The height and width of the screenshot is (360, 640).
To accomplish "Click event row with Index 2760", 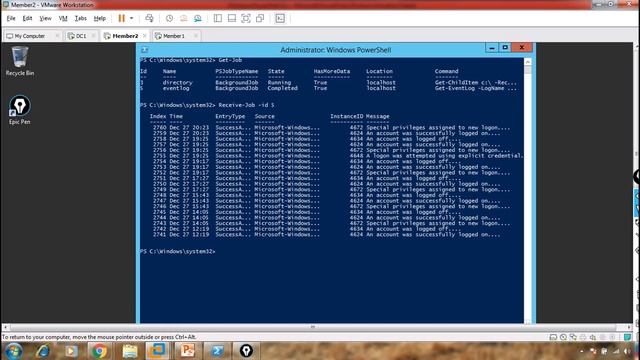I will (331, 128).
